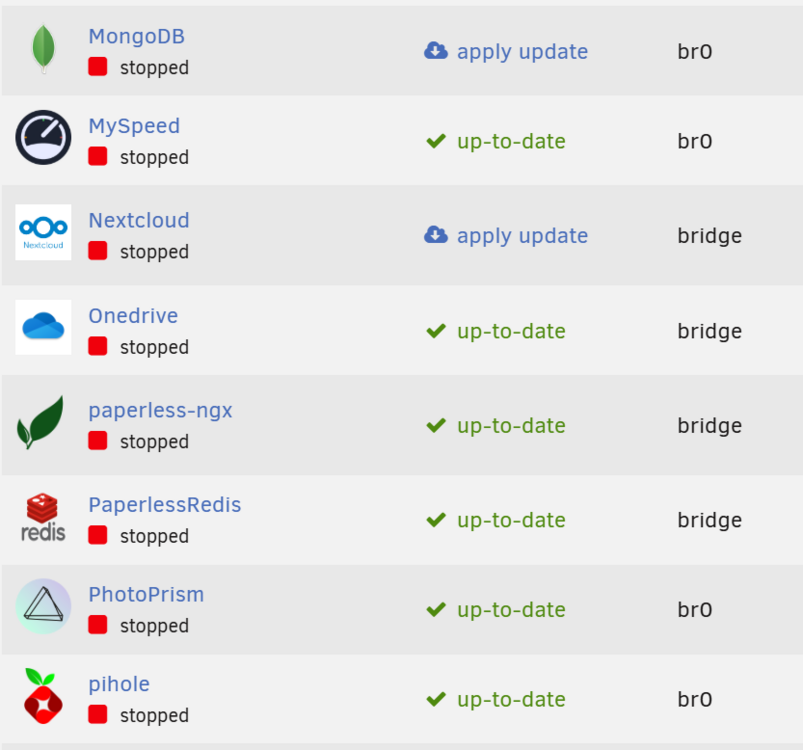The image size is (803, 750).
Task: Open the pihole container name link
Action: click(119, 684)
